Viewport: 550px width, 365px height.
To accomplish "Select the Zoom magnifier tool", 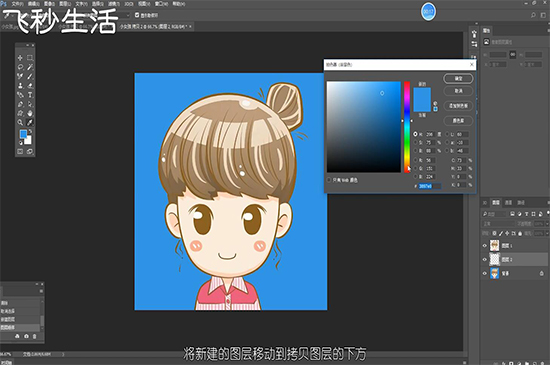I will 20,122.
